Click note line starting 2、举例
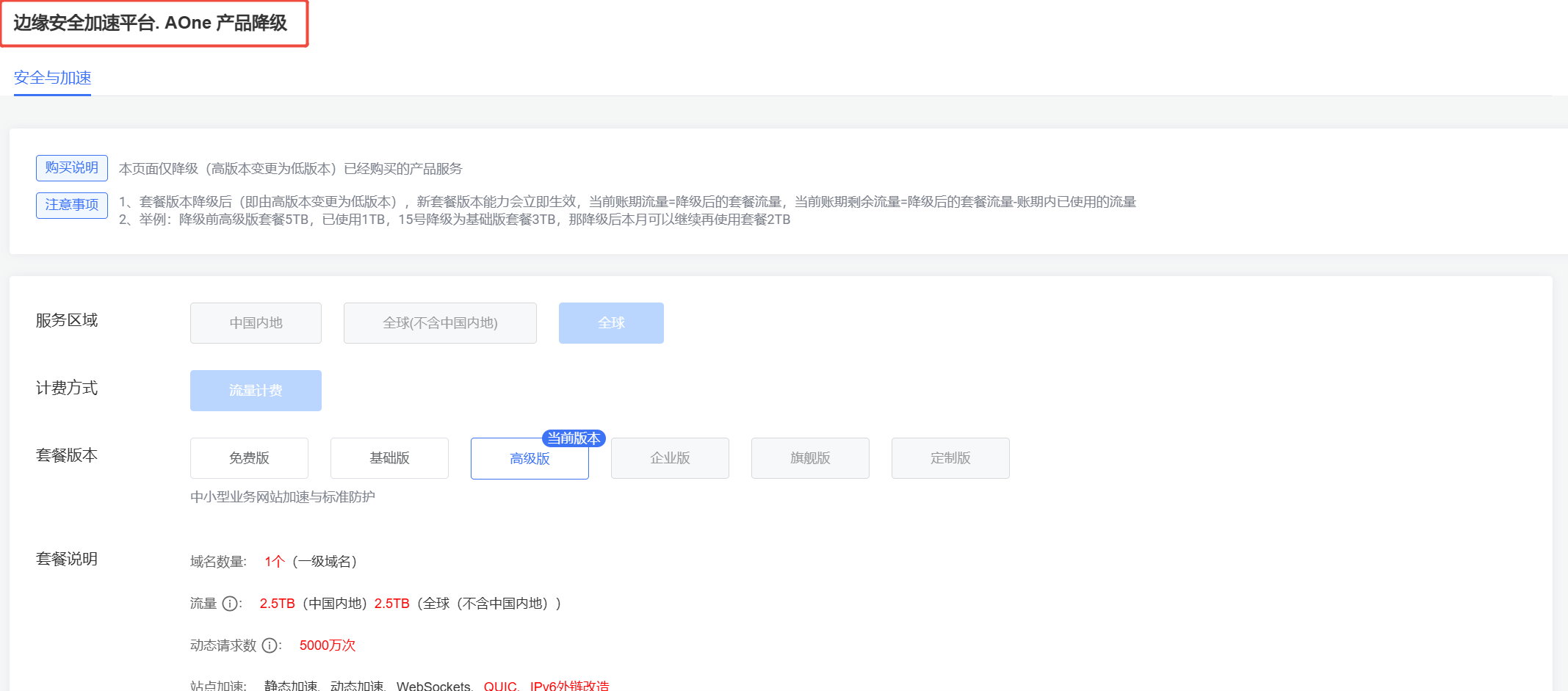 click(455, 220)
